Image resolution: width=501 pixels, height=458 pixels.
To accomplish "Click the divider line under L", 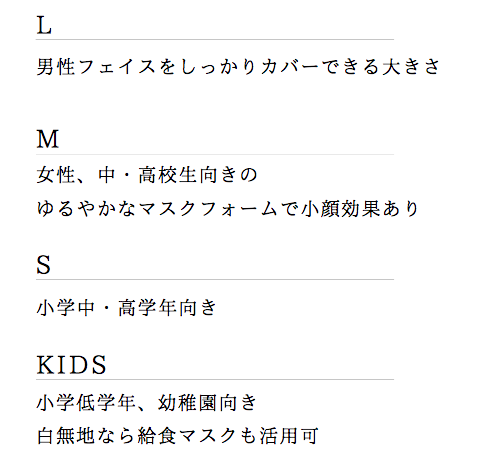I will (x=215, y=39).
